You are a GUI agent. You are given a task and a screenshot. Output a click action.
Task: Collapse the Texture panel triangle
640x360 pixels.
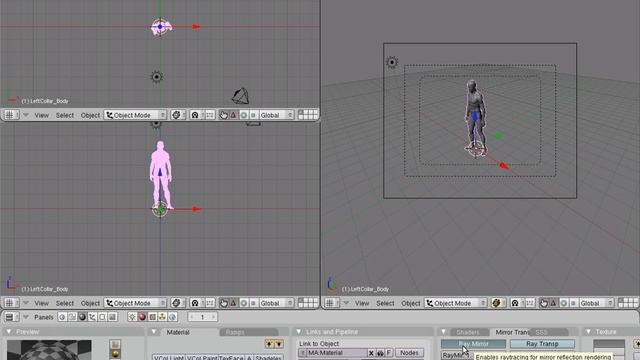(589, 332)
